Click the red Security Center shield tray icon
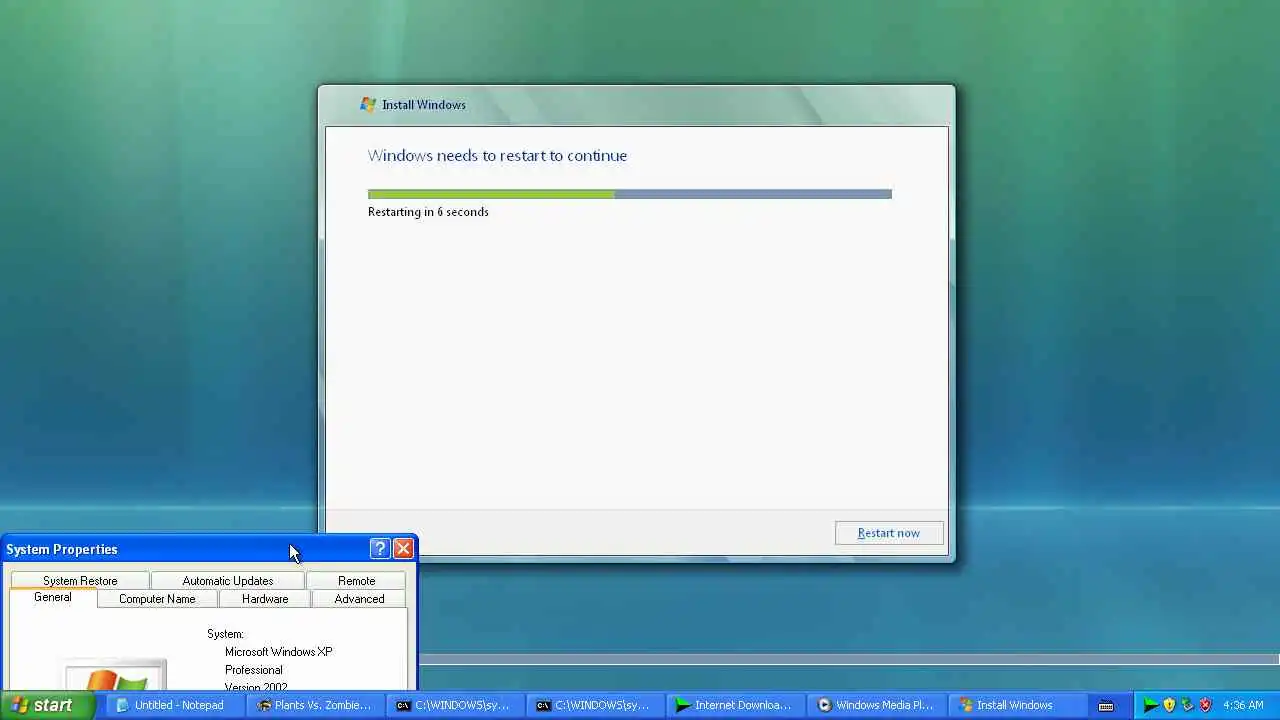The width and height of the screenshot is (1280, 720). (x=1205, y=705)
